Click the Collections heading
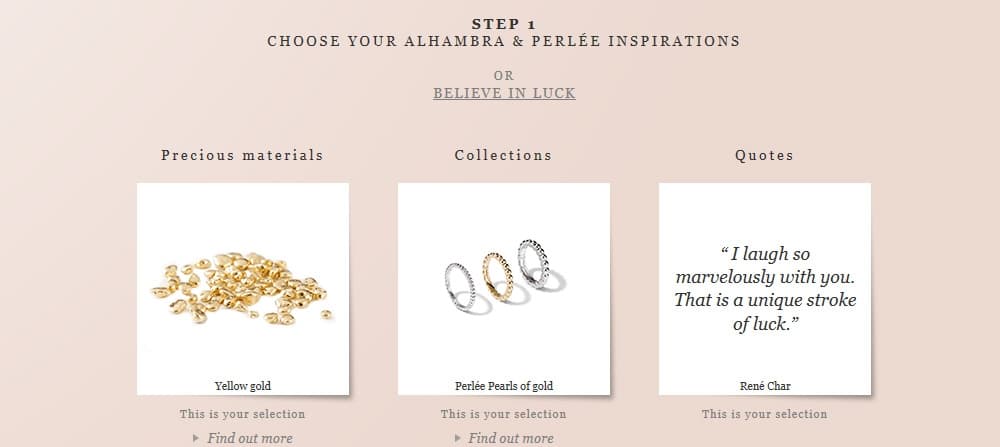 (503, 155)
